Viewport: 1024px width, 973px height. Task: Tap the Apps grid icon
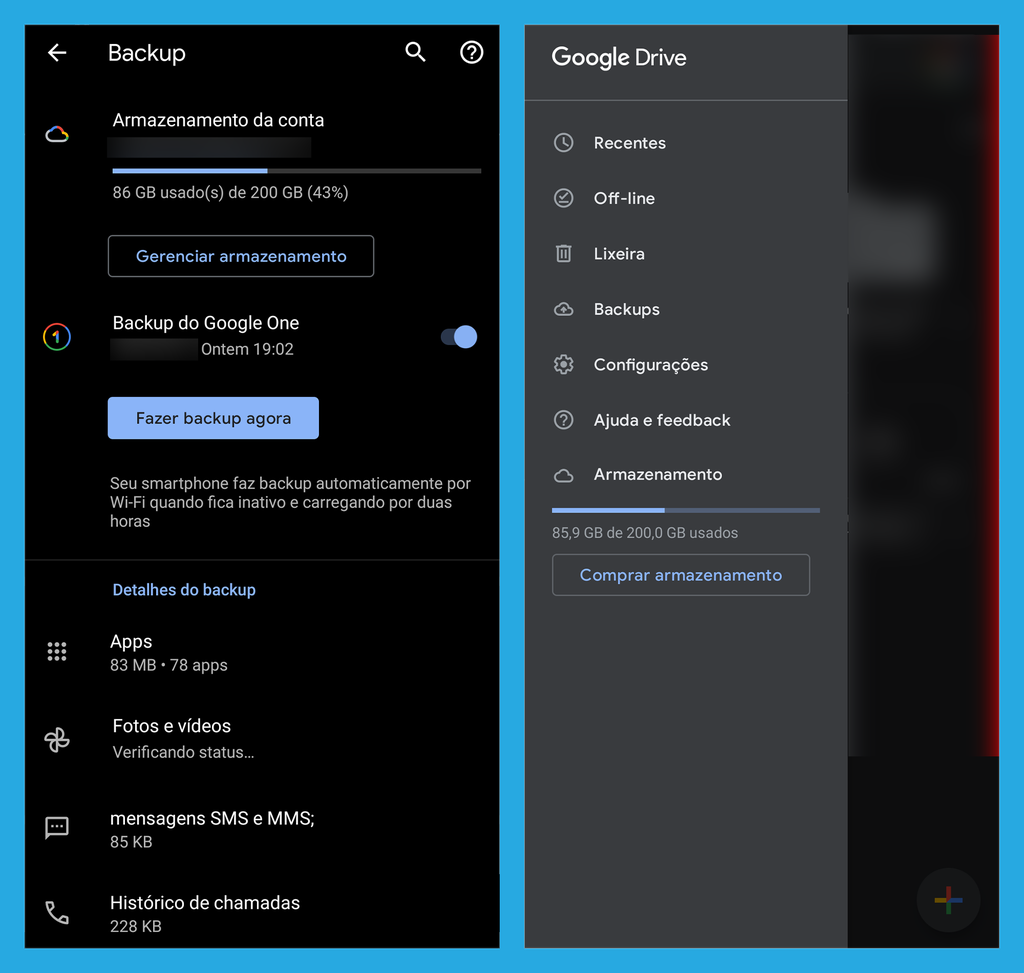coord(57,651)
